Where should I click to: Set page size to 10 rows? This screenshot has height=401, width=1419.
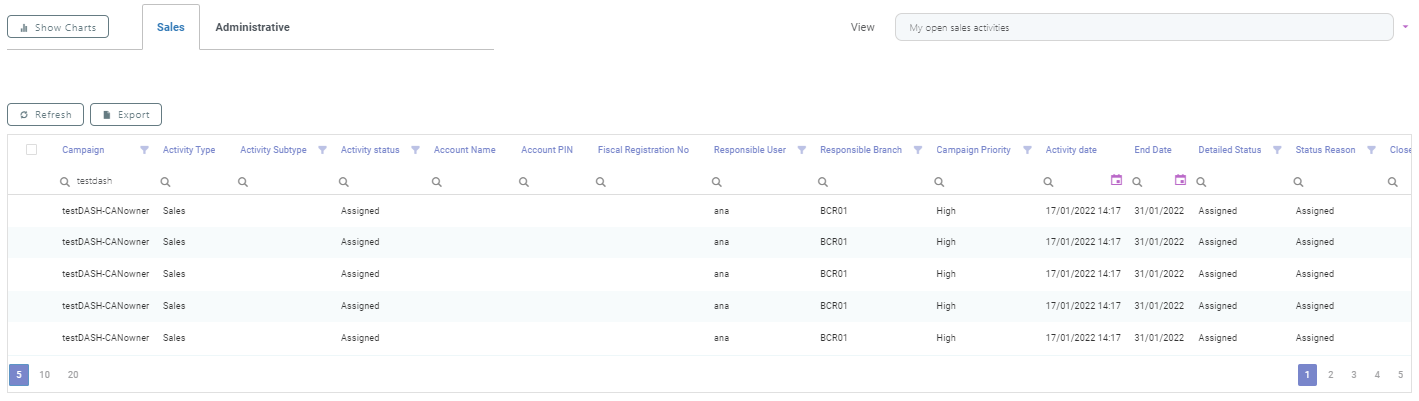coord(45,375)
